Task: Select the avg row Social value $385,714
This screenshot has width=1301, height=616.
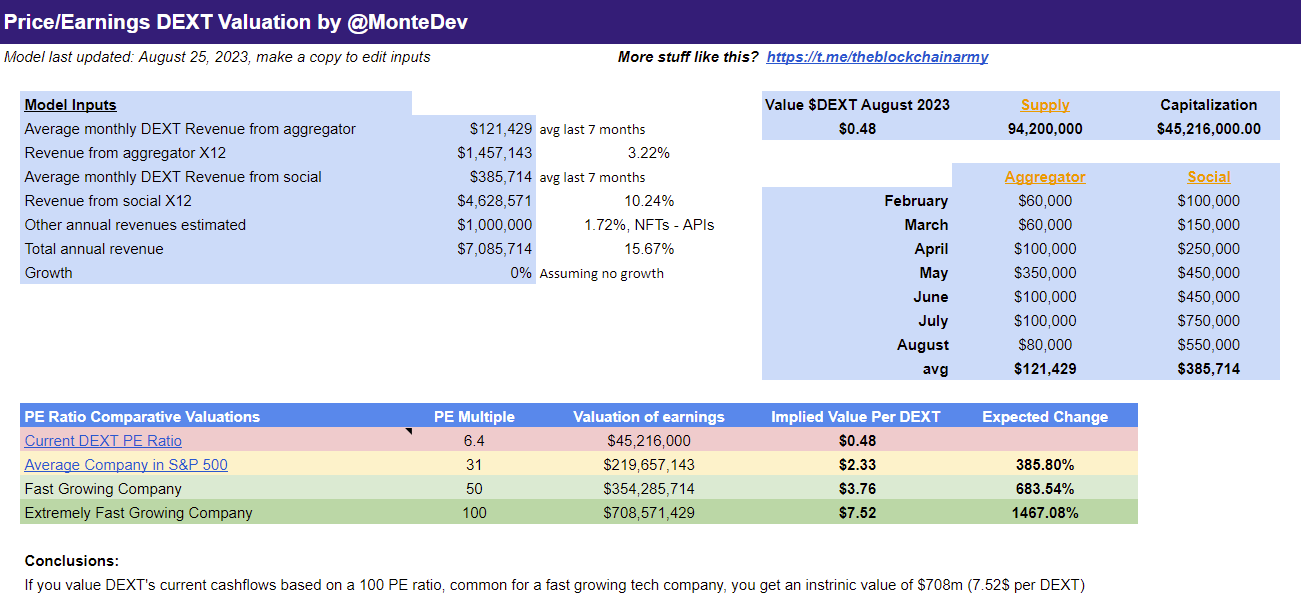Action: click(1208, 368)
